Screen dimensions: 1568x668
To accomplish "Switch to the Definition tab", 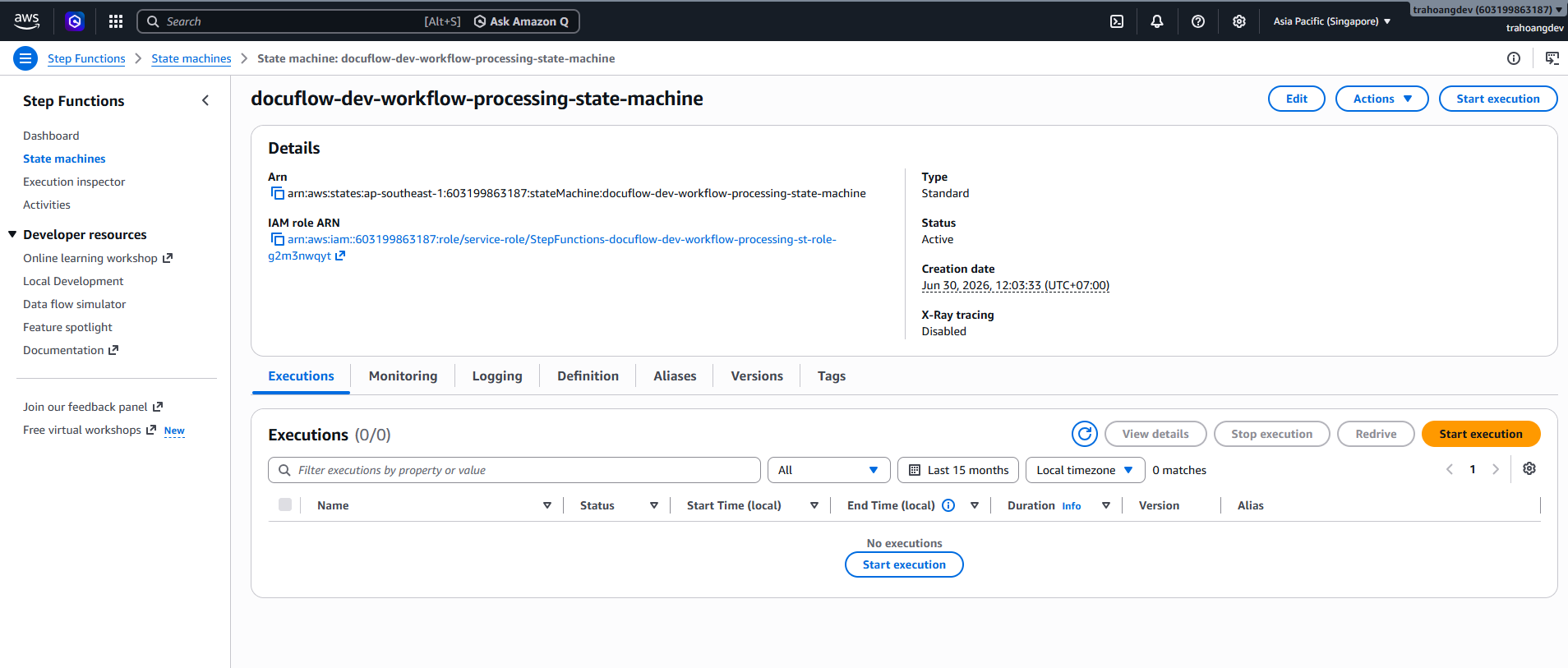I will (588, 376).
